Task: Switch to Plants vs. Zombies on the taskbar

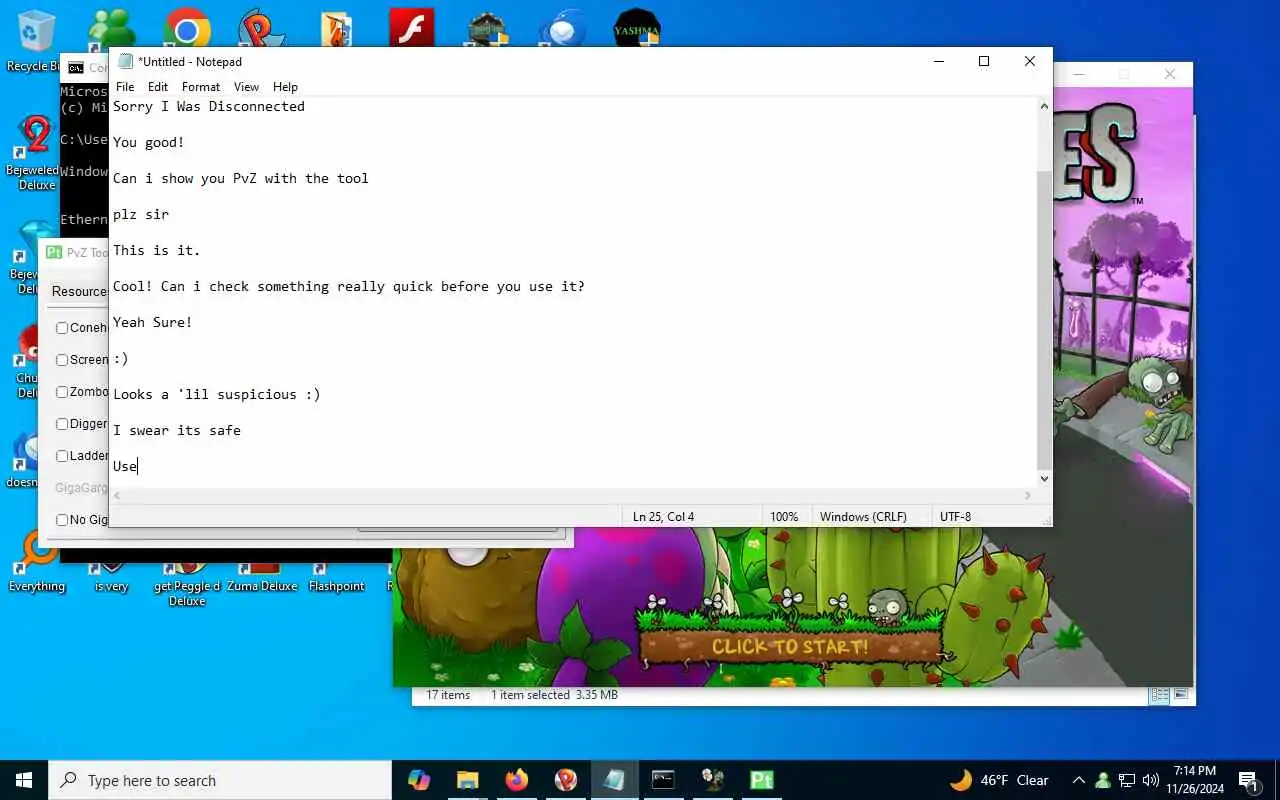Action: (x=712, y=780)
